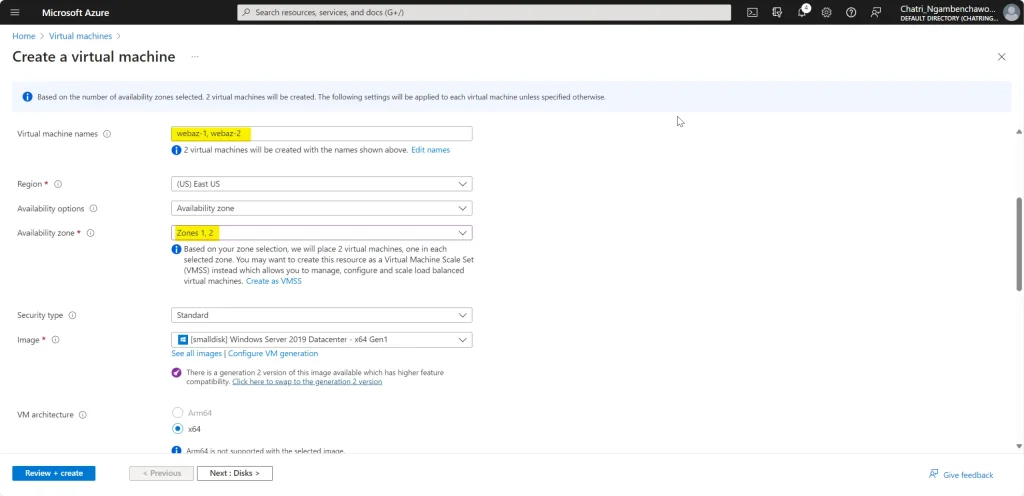Click info icon next to Availability options
This screenshot has width=1024, height=496.
pyautogui.click(x=93, y=209)
